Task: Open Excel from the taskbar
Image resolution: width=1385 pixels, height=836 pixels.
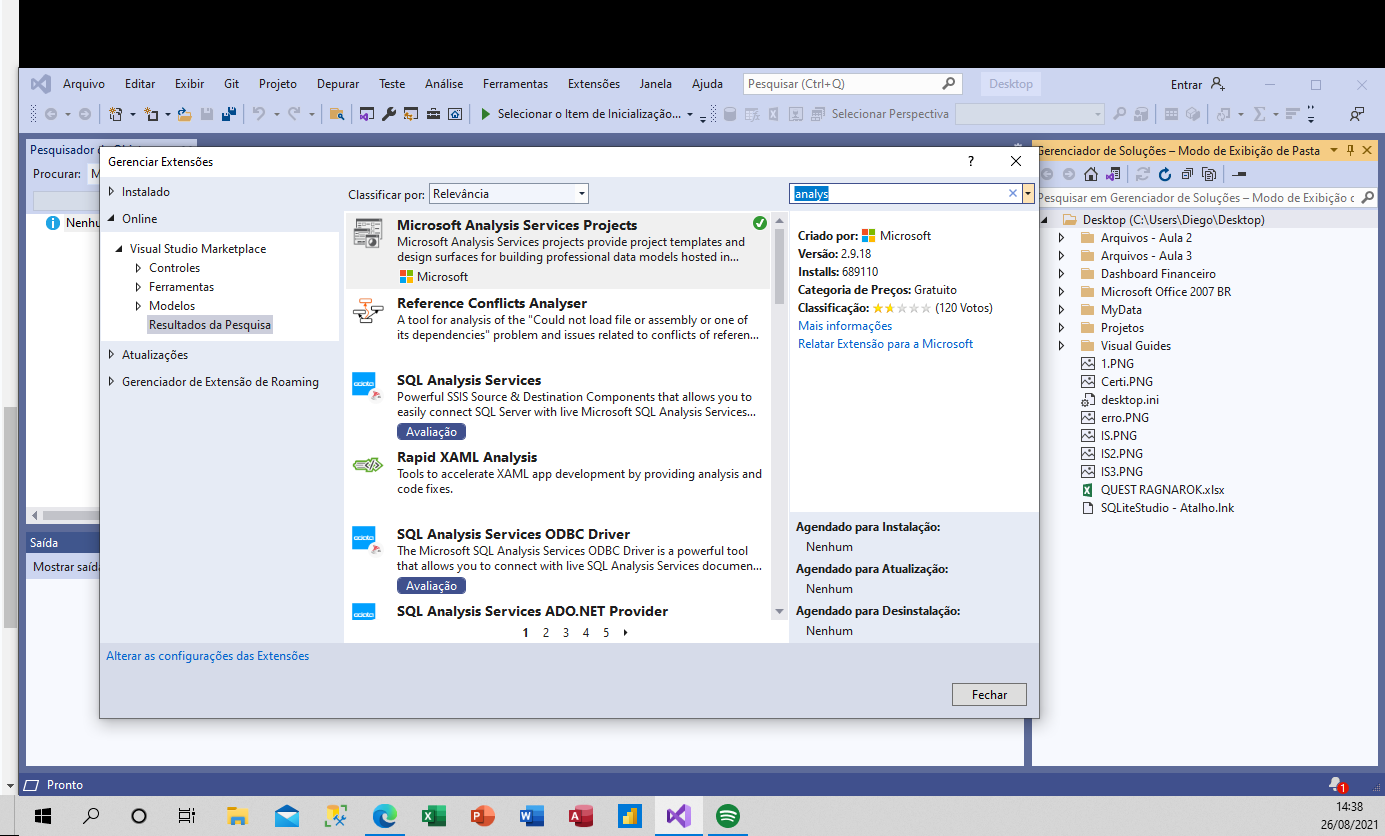Action: tap(434, 815)
